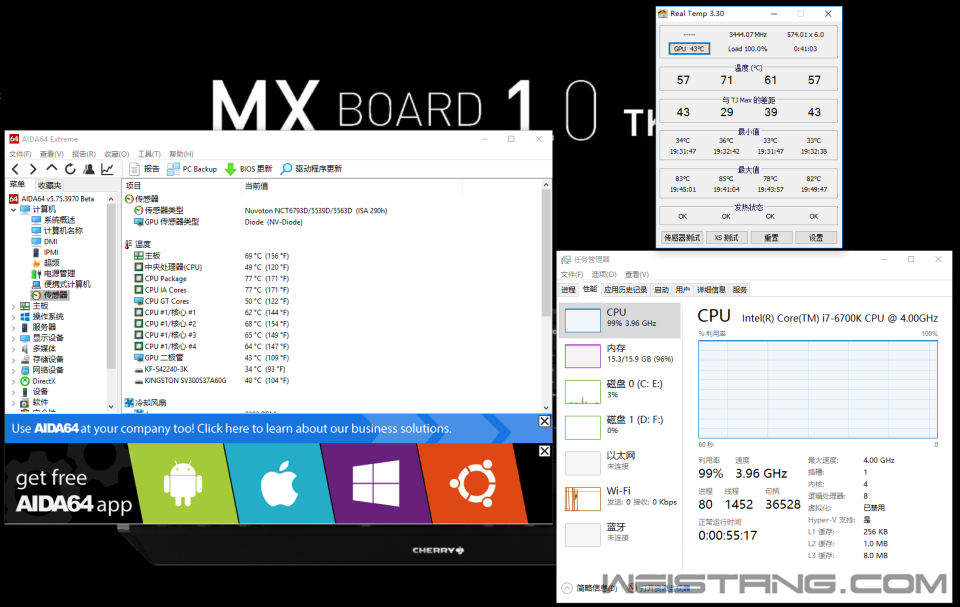The image size is (960, 607).
Task: Open 报告(R) menu in AIDA64
Action: point(84,154)
